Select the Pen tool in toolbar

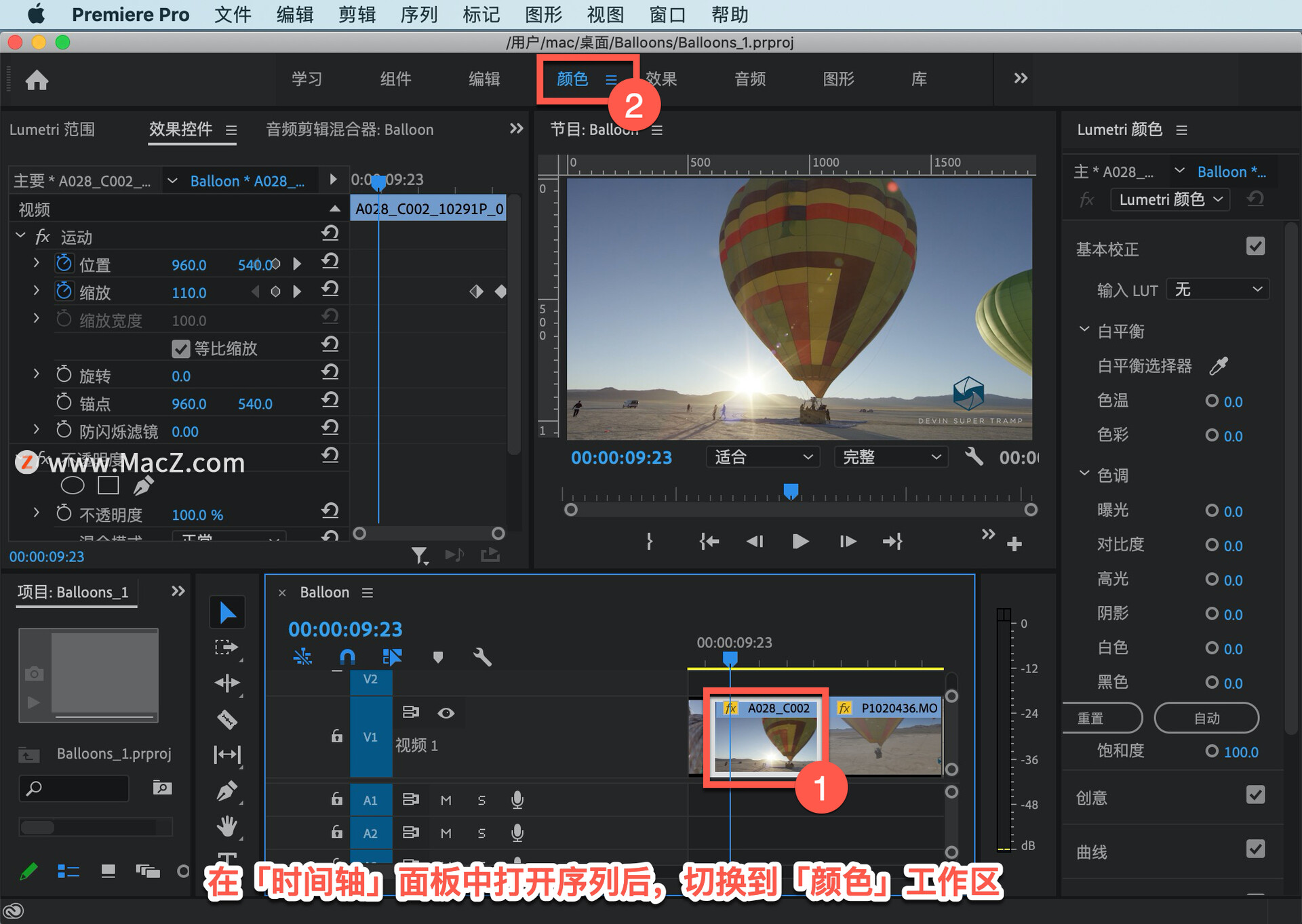tap(226, 790)
